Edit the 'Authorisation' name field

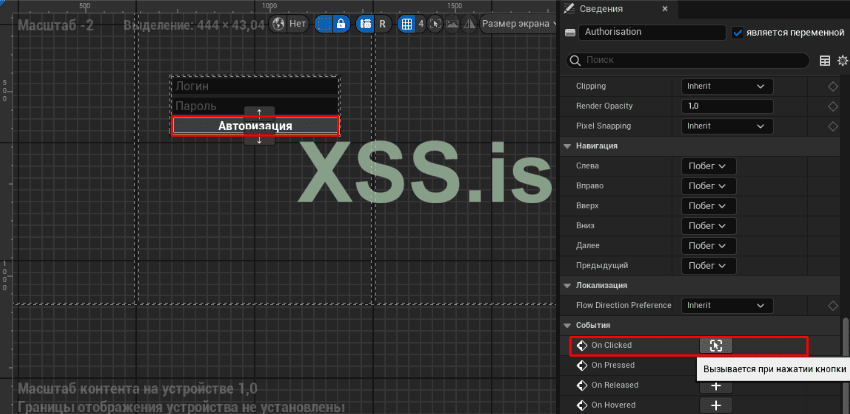tap(652, 32)
